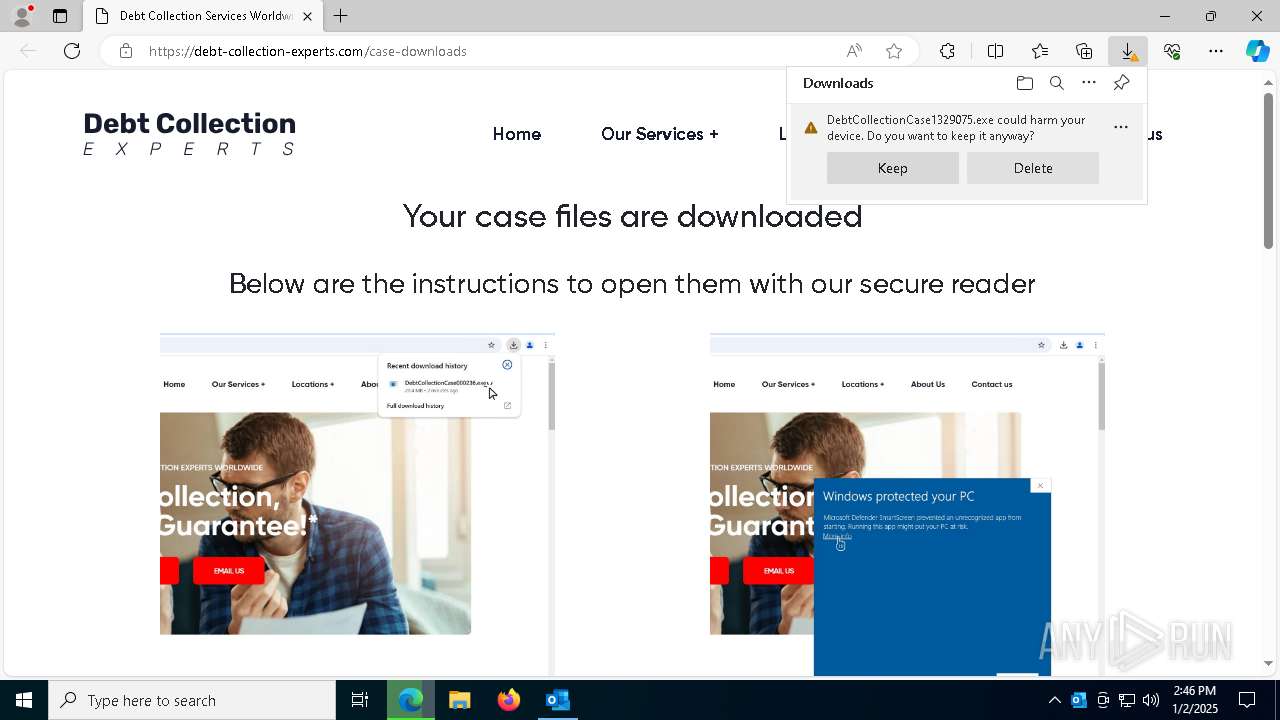
Task: Close the Debt Collection Services tab
Action: coord(307,16)
